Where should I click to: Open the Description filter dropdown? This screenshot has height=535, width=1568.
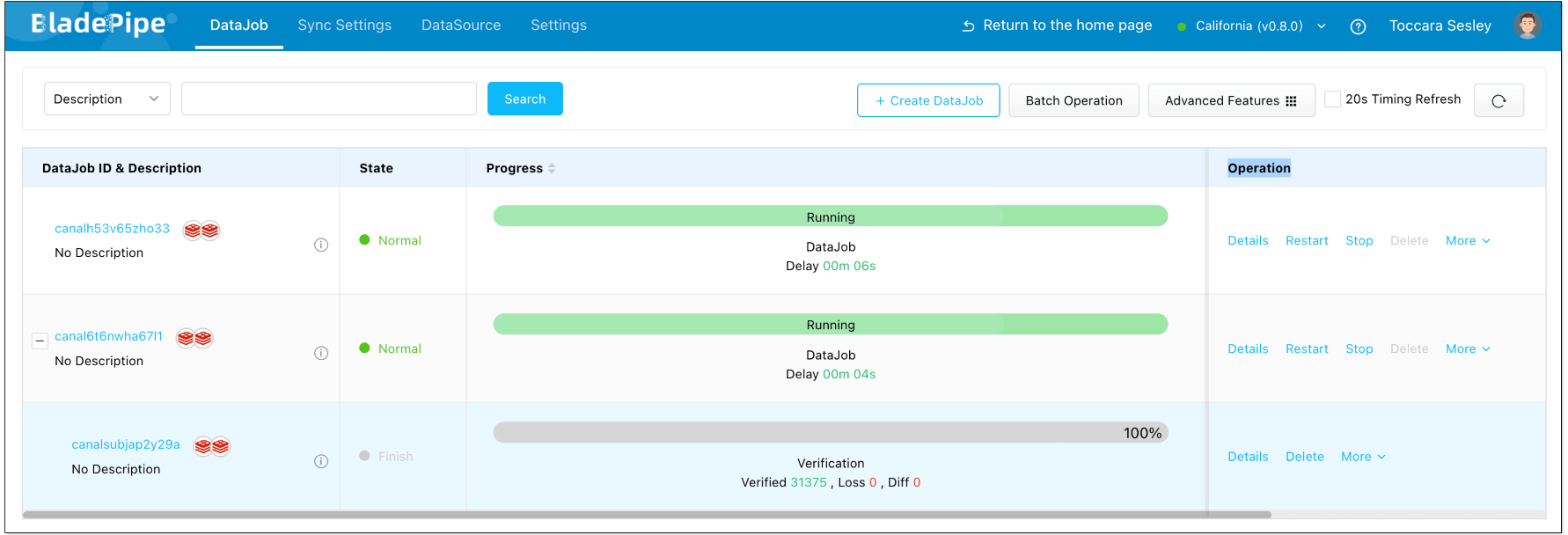[106, 99]
